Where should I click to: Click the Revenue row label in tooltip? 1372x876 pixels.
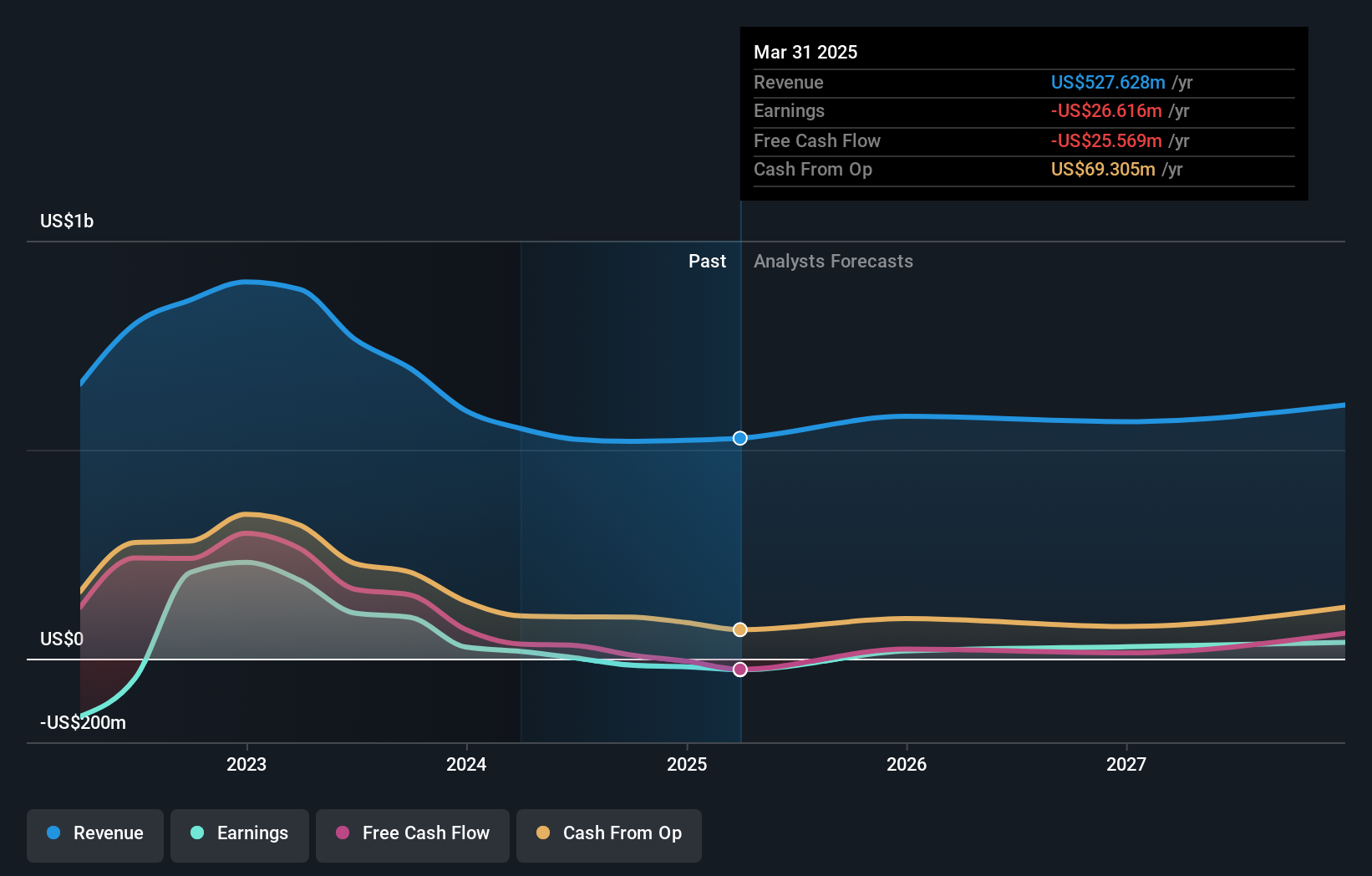(x=788, y=82)
